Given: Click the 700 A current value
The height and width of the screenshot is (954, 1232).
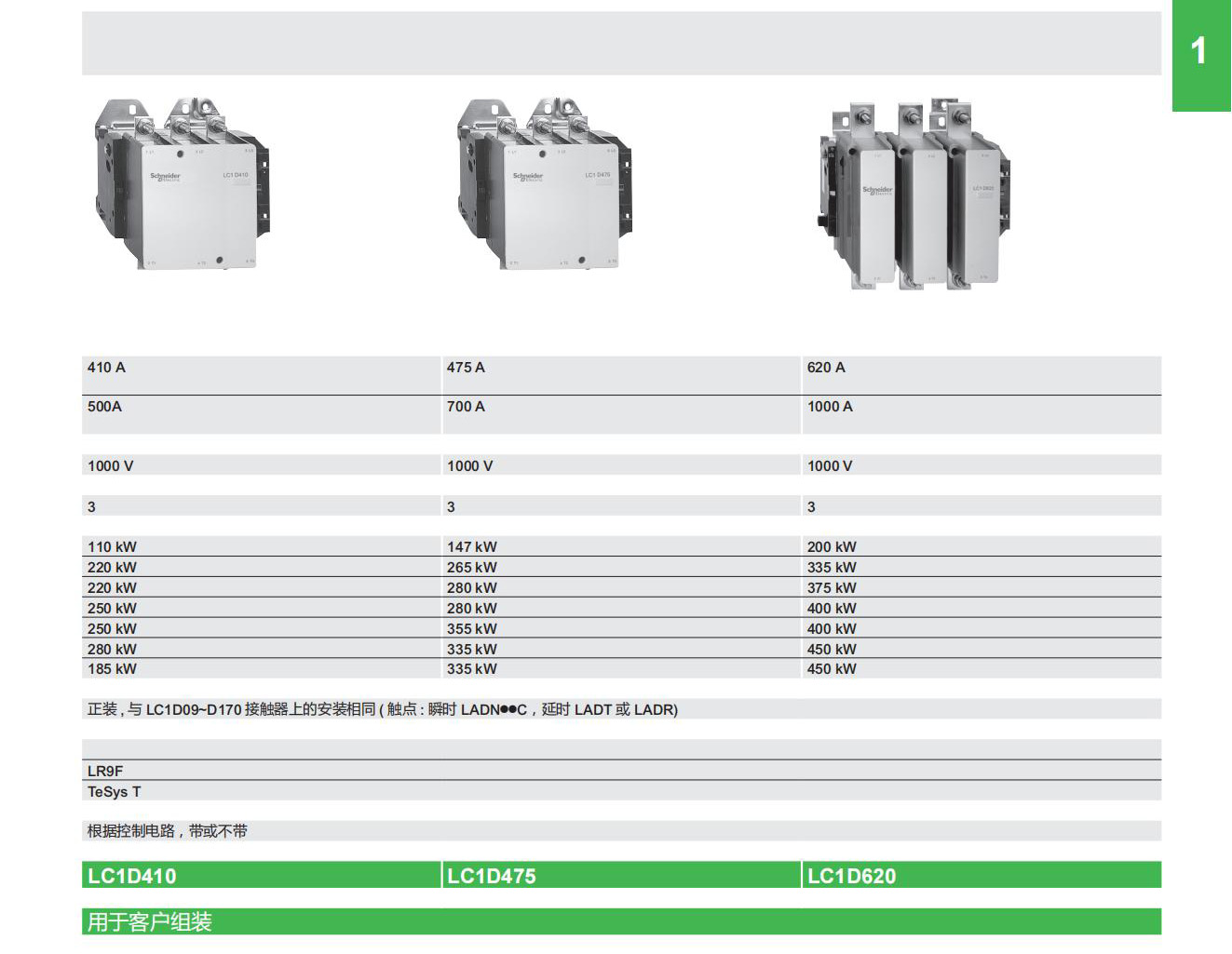Looking at the screenshot, I should [x=466, y=407].
